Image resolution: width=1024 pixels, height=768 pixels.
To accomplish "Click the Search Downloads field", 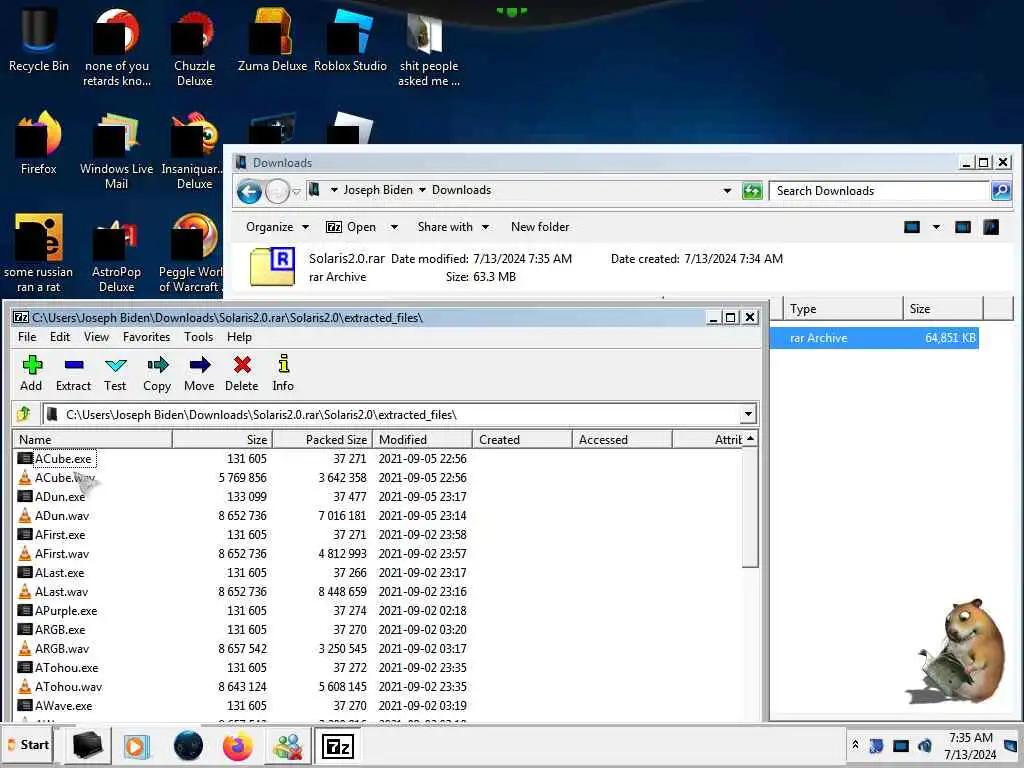I will (879, 191).
